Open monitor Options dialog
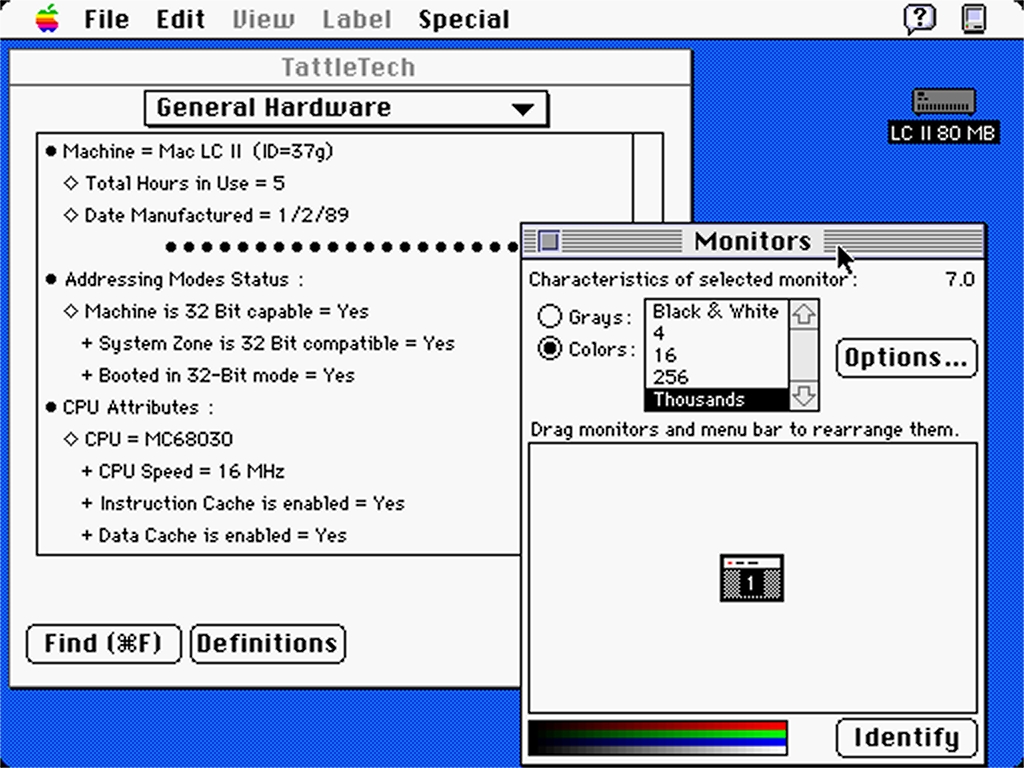Screen dimensions: 1024x768 click(905, 357)
